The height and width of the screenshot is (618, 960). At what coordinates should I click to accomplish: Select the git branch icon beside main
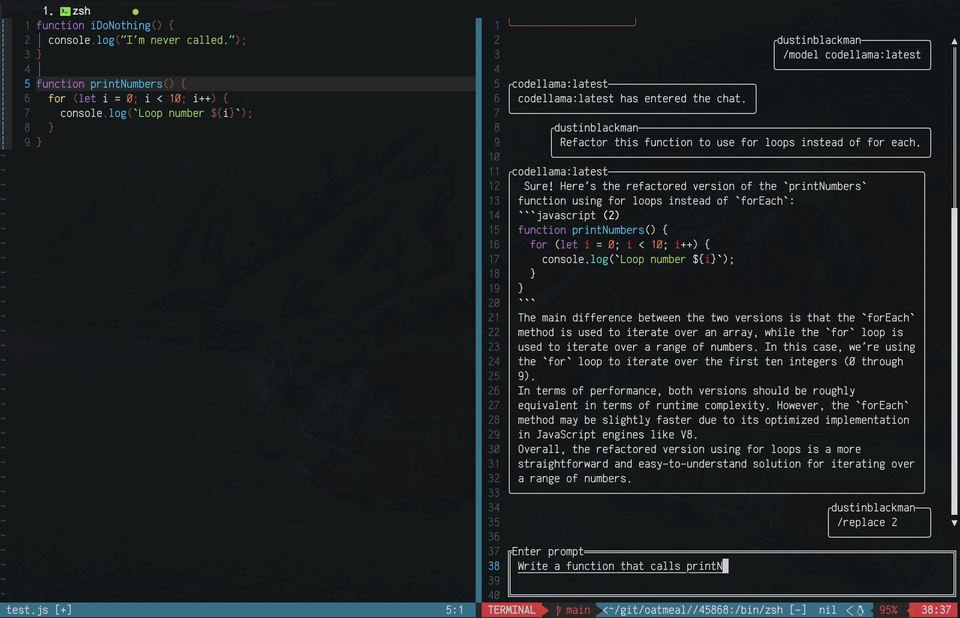point(558,609)
